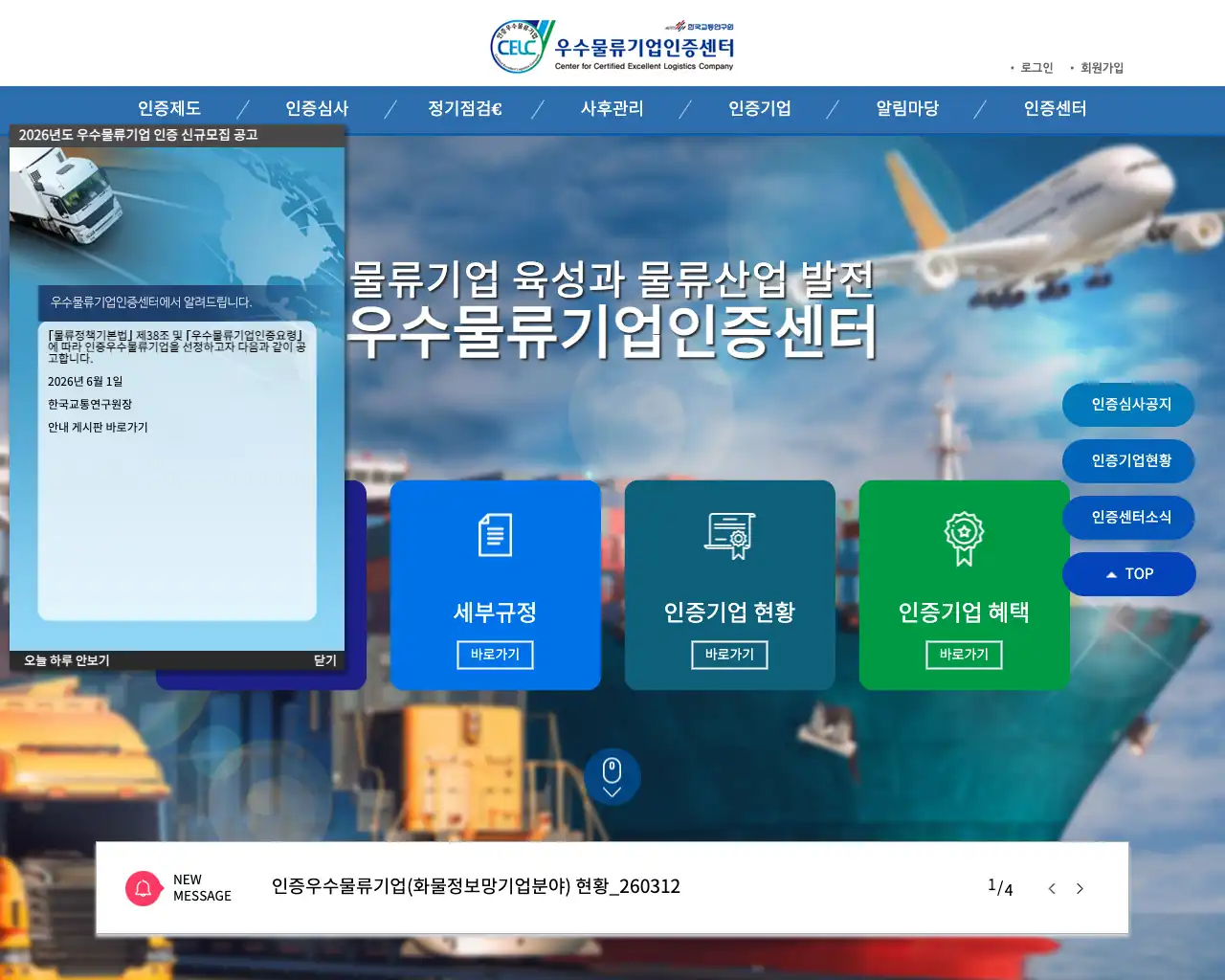Click the NEW MESSAGE label
This screenshot has width=1225, height=980.
click(x=202, y=888)
